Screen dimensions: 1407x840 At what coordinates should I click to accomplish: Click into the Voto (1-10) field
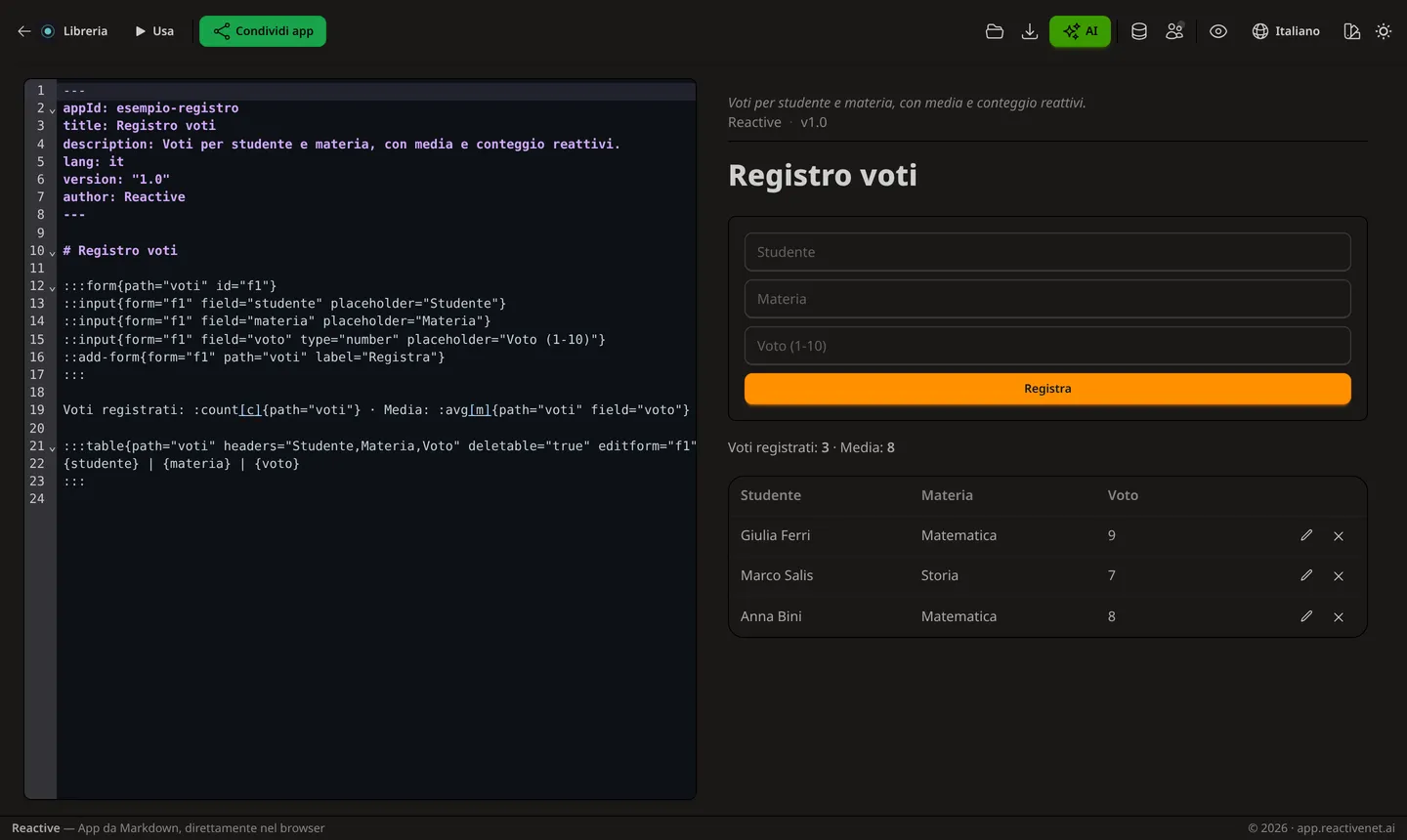(x=1047, y=346)
